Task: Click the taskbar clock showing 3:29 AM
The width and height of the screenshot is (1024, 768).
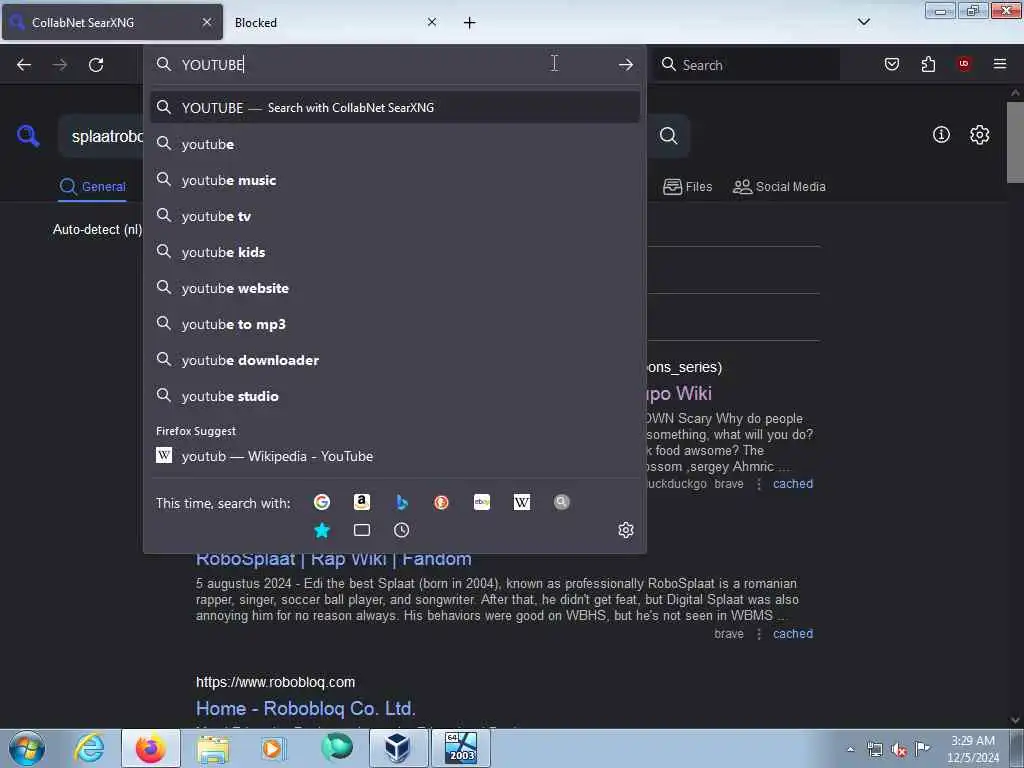Action: (x=972, y=749)
